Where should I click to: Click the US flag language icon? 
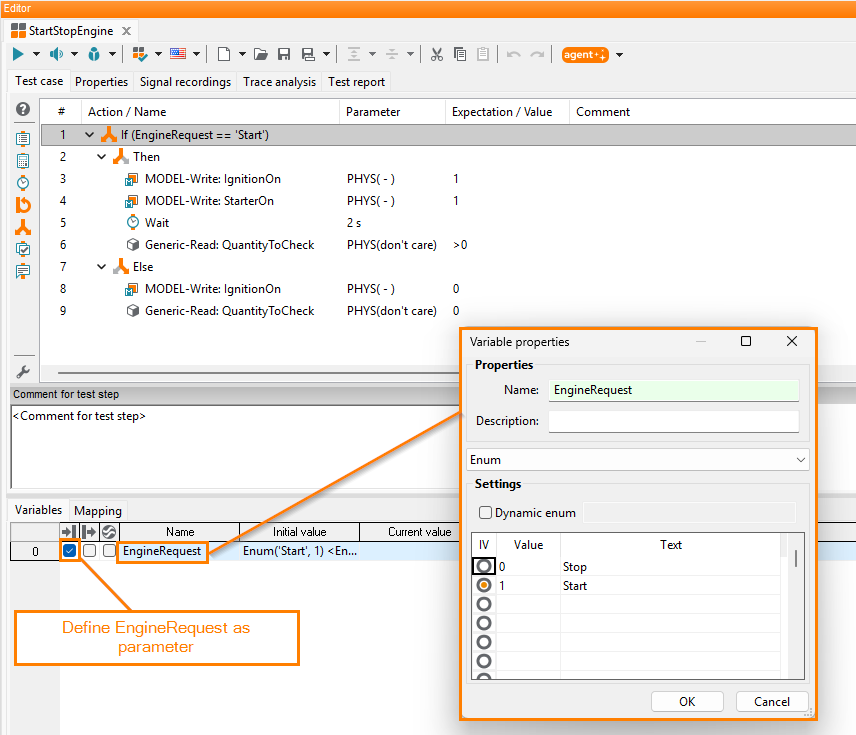[x=178, y=54]
